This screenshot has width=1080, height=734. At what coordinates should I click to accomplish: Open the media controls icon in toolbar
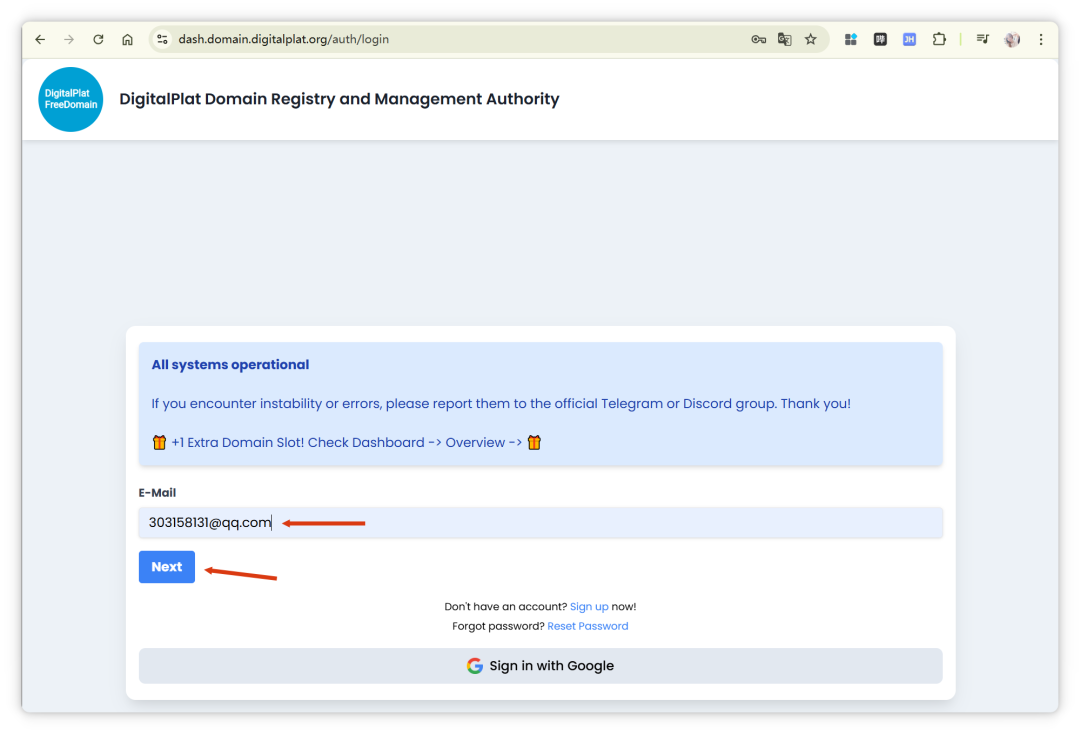tap(983, 39)
